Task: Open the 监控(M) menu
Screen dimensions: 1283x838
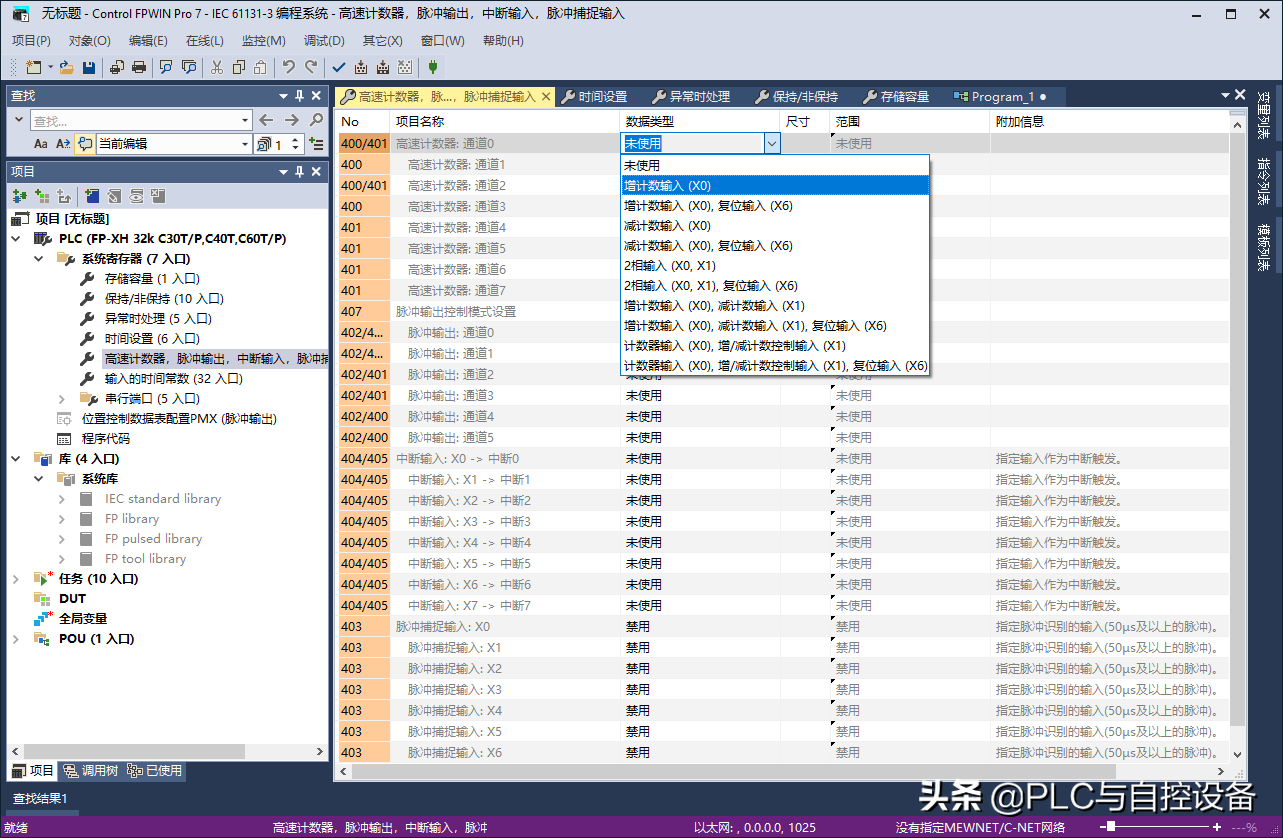Action: click(263, 41)
